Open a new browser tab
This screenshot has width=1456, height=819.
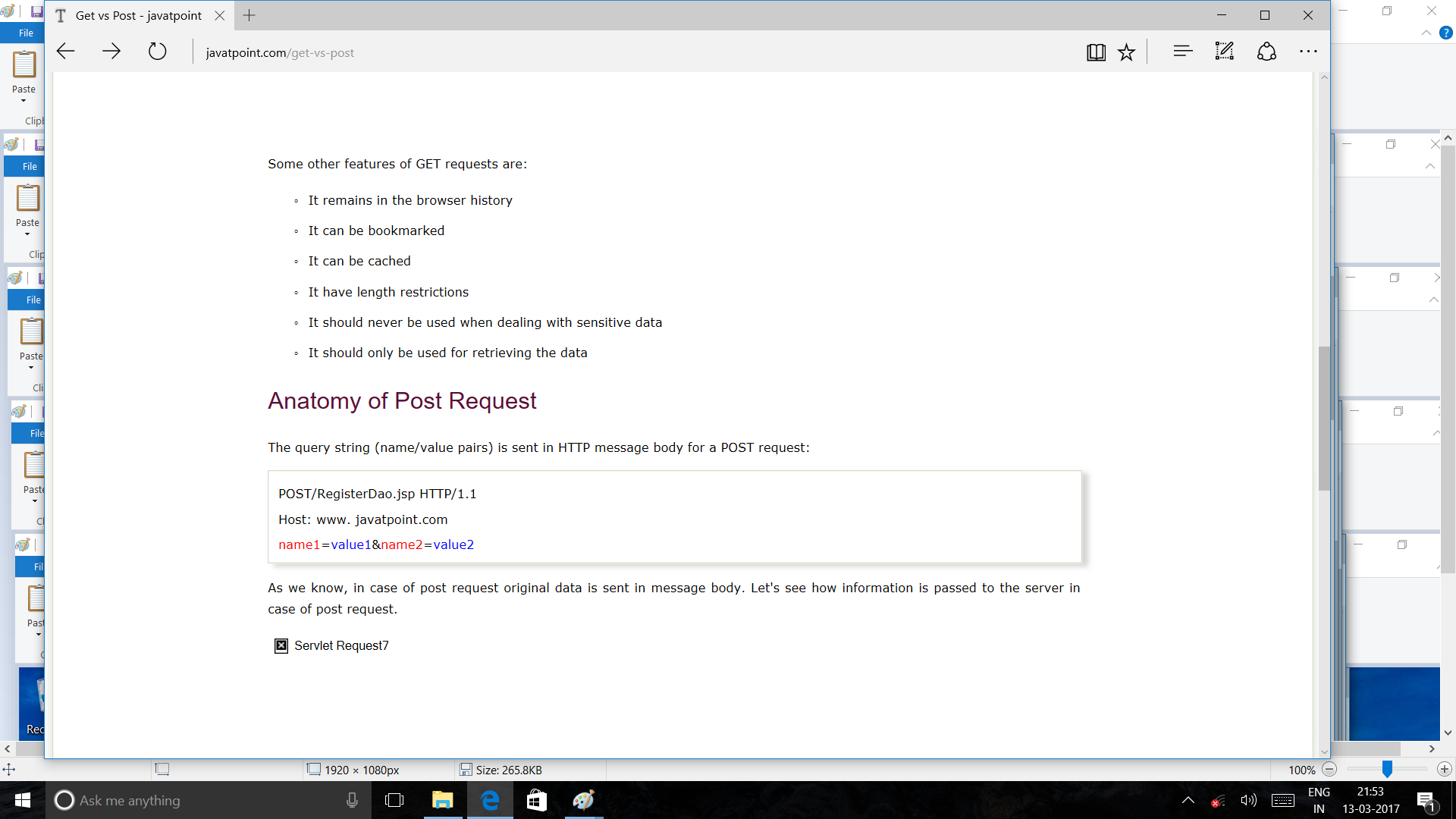(x=249, y=15)
